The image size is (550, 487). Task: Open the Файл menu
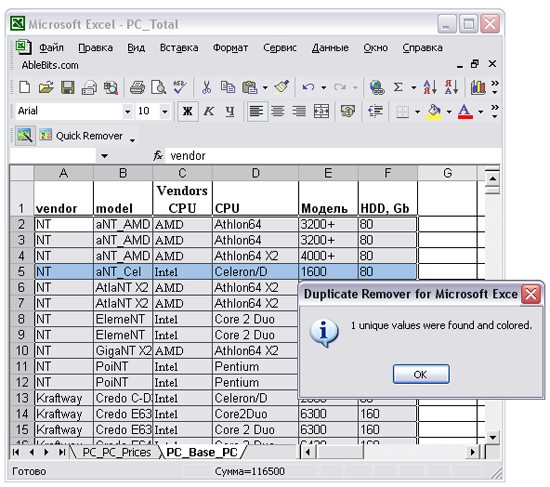tap(51, 48)
